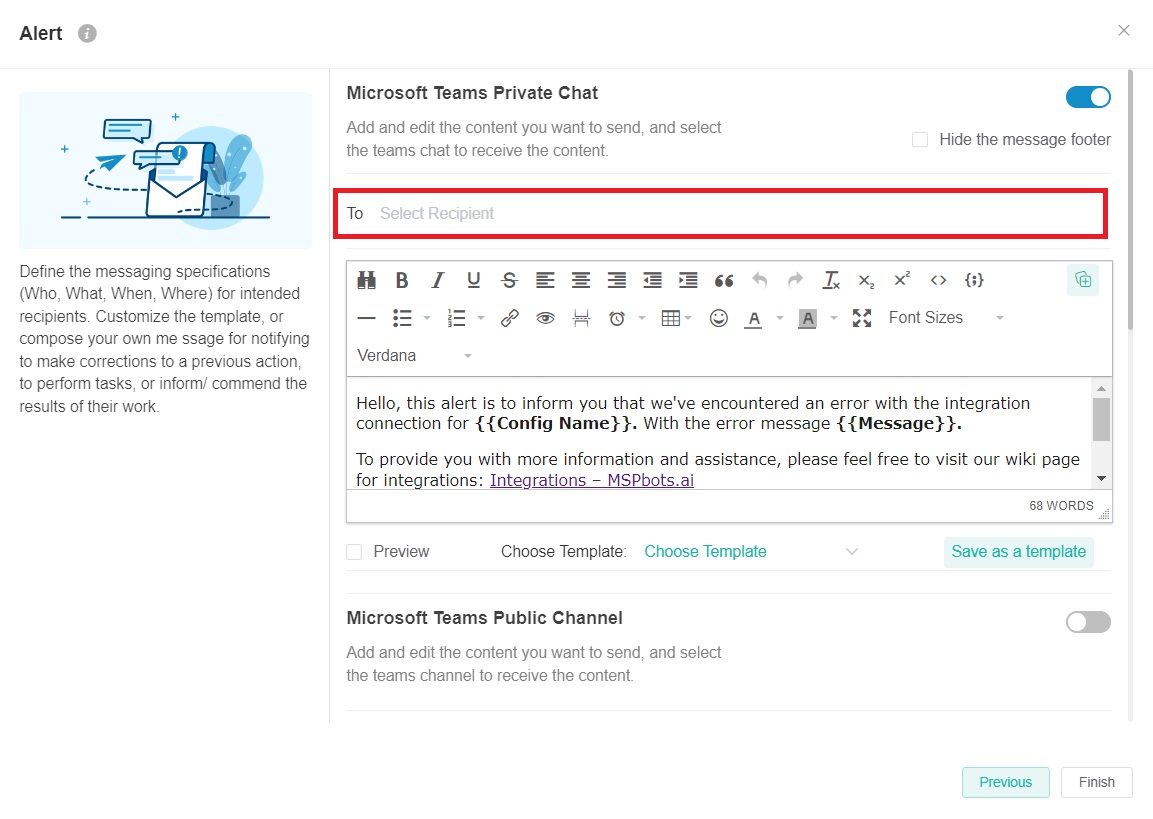Click the info icon beside Alert title
Image resolution: width=1153 pixels, height=819 pixels.
[x=88, y=34]
